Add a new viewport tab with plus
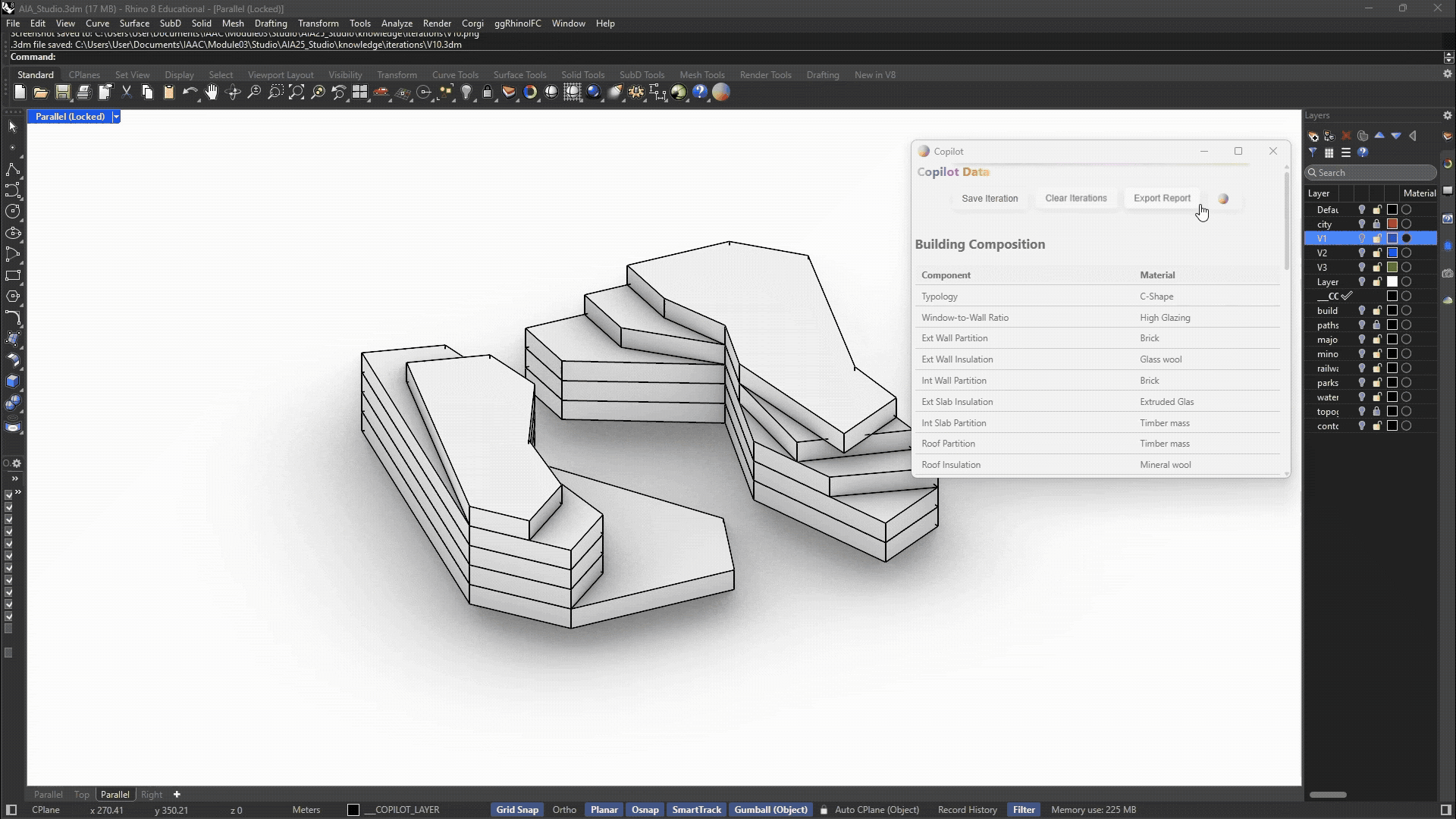The height and width of the screenshot is (819, 1456). [177, 795]
